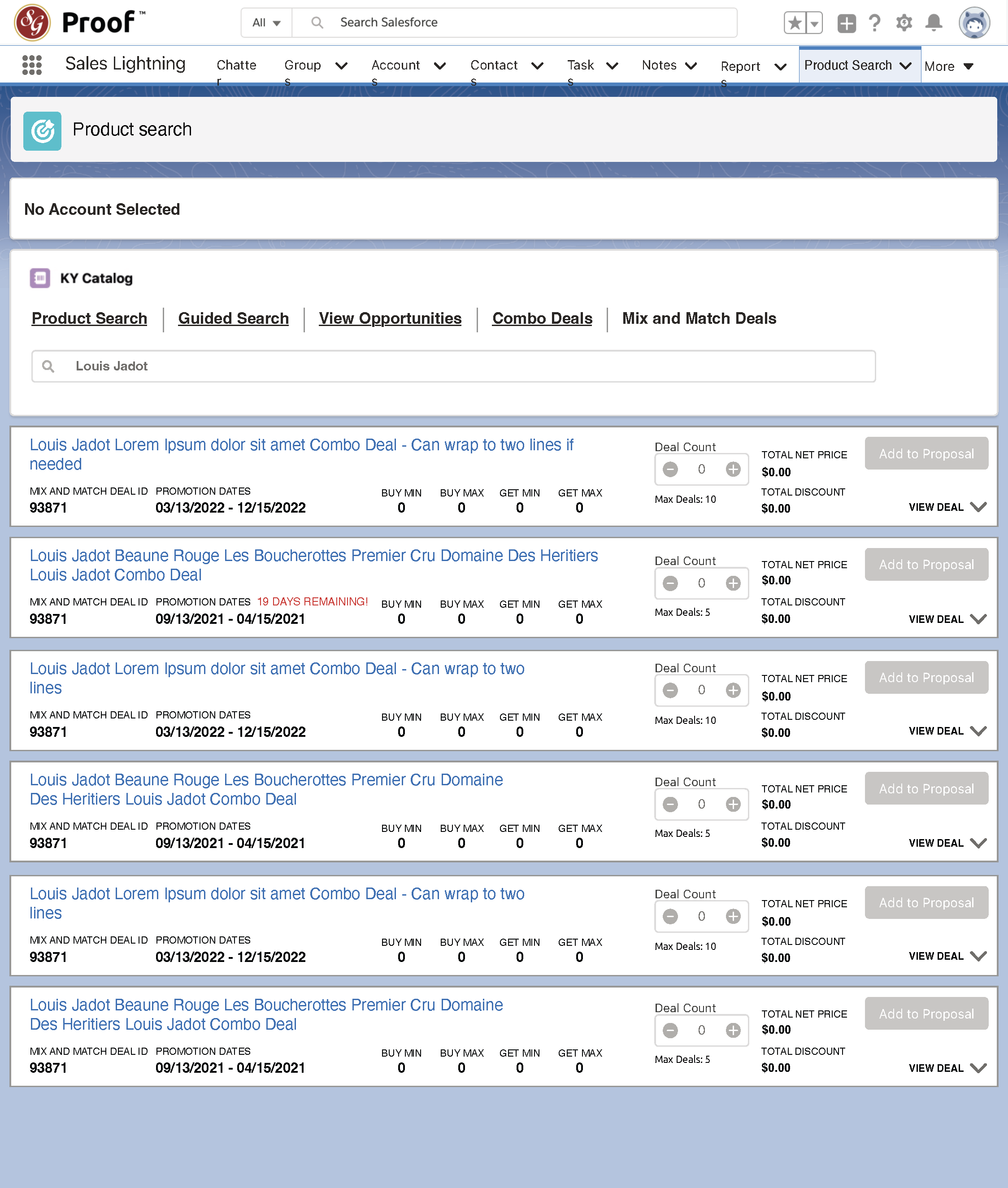Open the notifications bell icon

coord(934,23)
